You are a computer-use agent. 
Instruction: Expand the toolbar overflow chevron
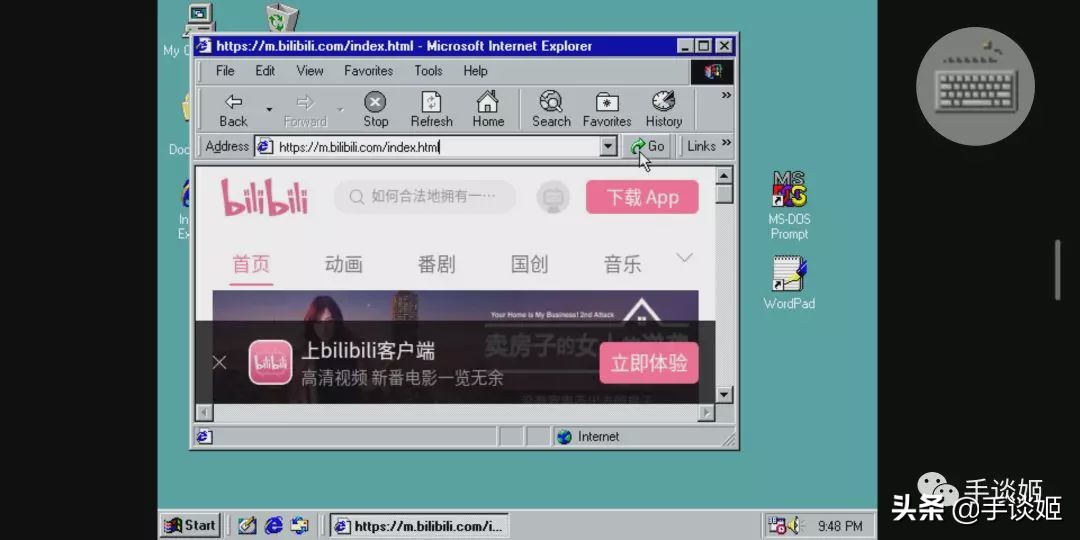click(x=726, y=96)
